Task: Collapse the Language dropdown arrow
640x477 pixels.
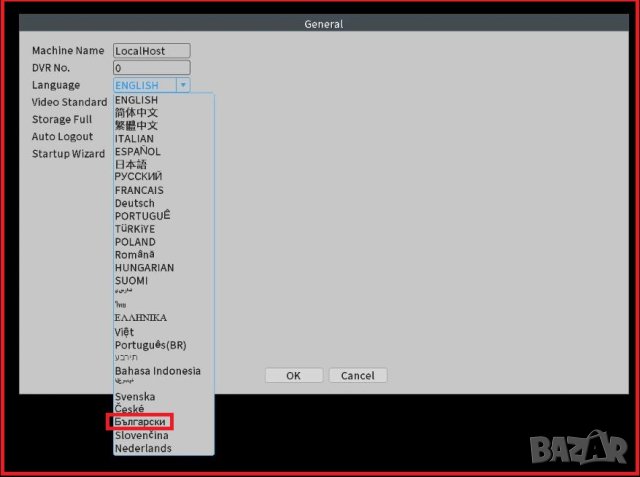Action: pos(182,86)
